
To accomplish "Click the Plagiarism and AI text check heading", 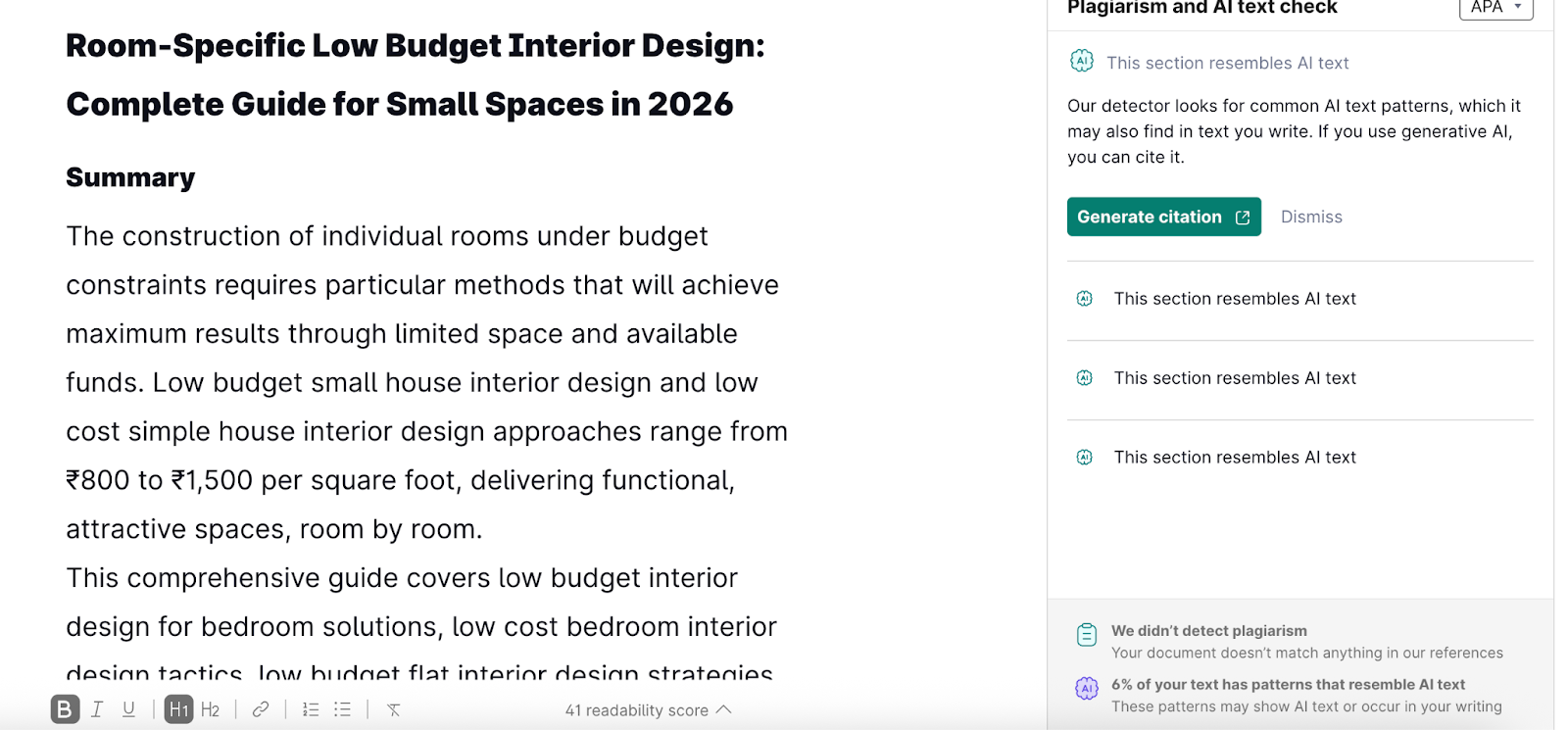I will click(1201, 8).
